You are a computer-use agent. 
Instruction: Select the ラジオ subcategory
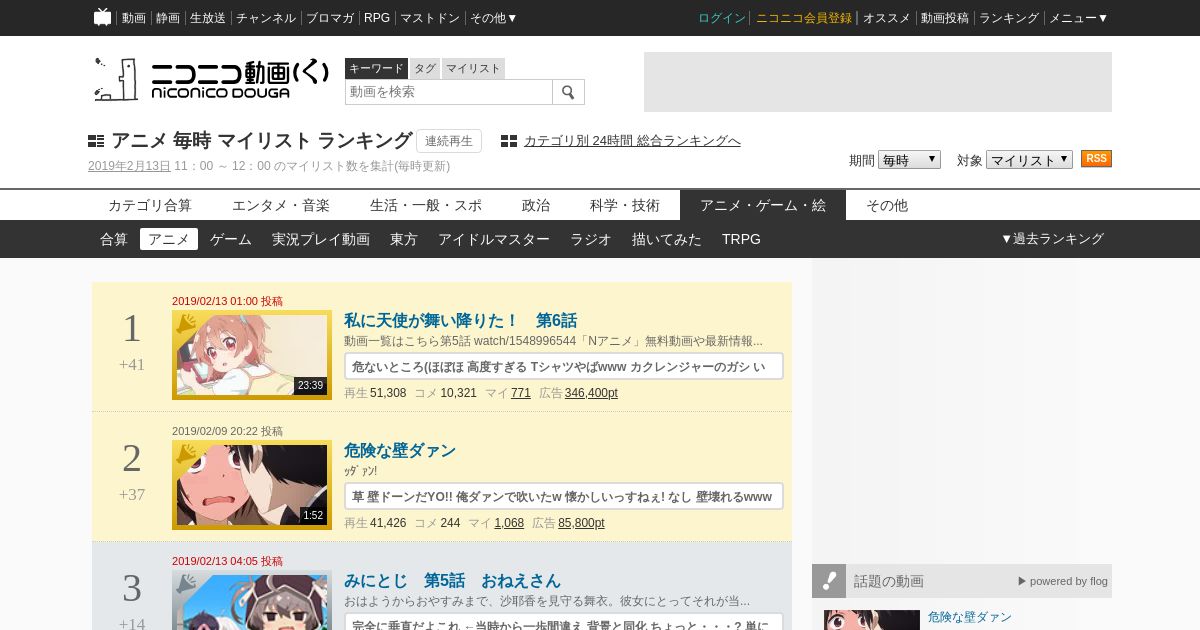tap(591, 239)
